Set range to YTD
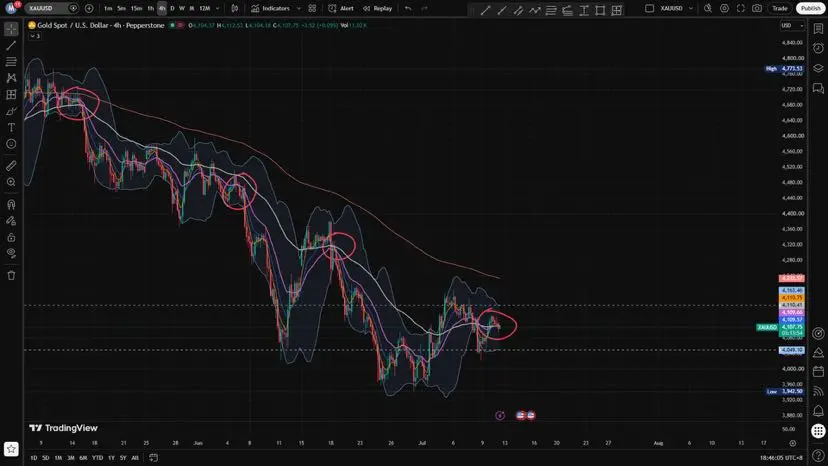This screenshot has width=828, height=466. tap(98, 458)
